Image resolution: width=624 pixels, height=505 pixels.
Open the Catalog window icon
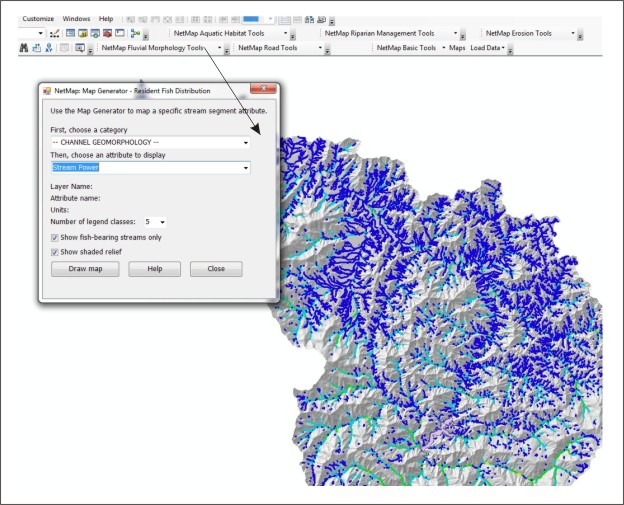click(x=83, y=33)
